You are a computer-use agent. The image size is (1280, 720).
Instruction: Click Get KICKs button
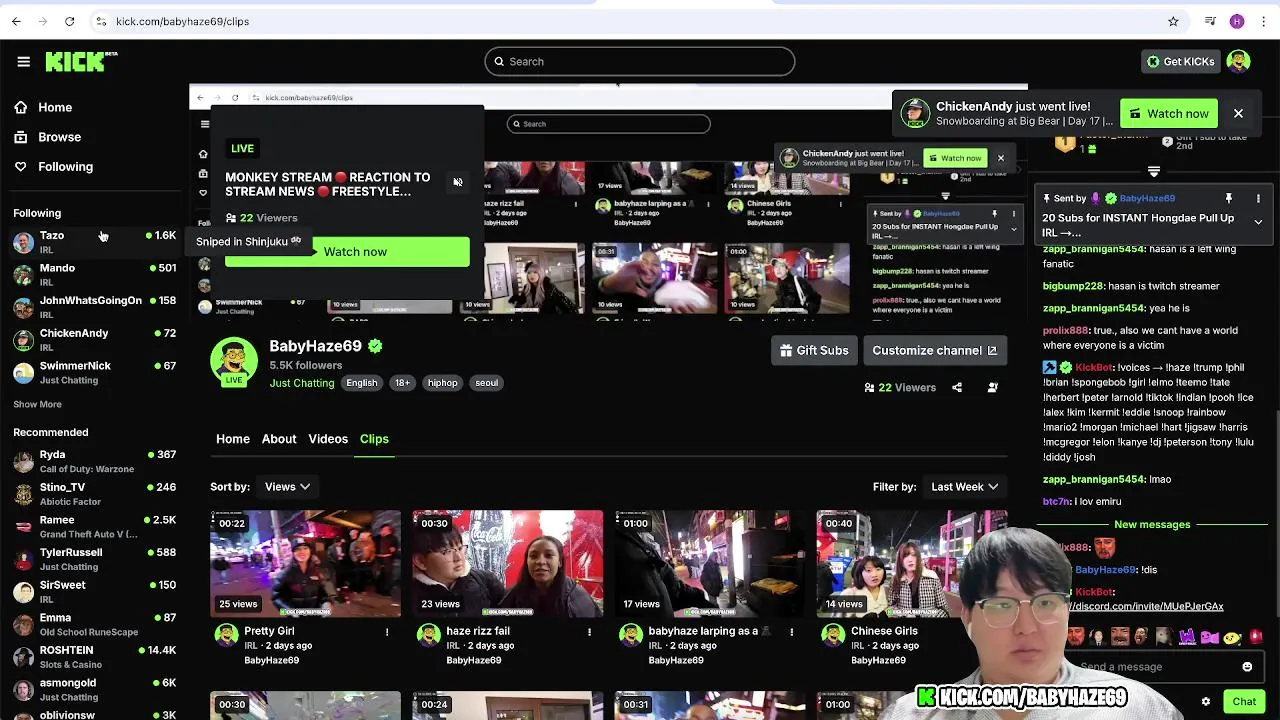pos(1180,61)
